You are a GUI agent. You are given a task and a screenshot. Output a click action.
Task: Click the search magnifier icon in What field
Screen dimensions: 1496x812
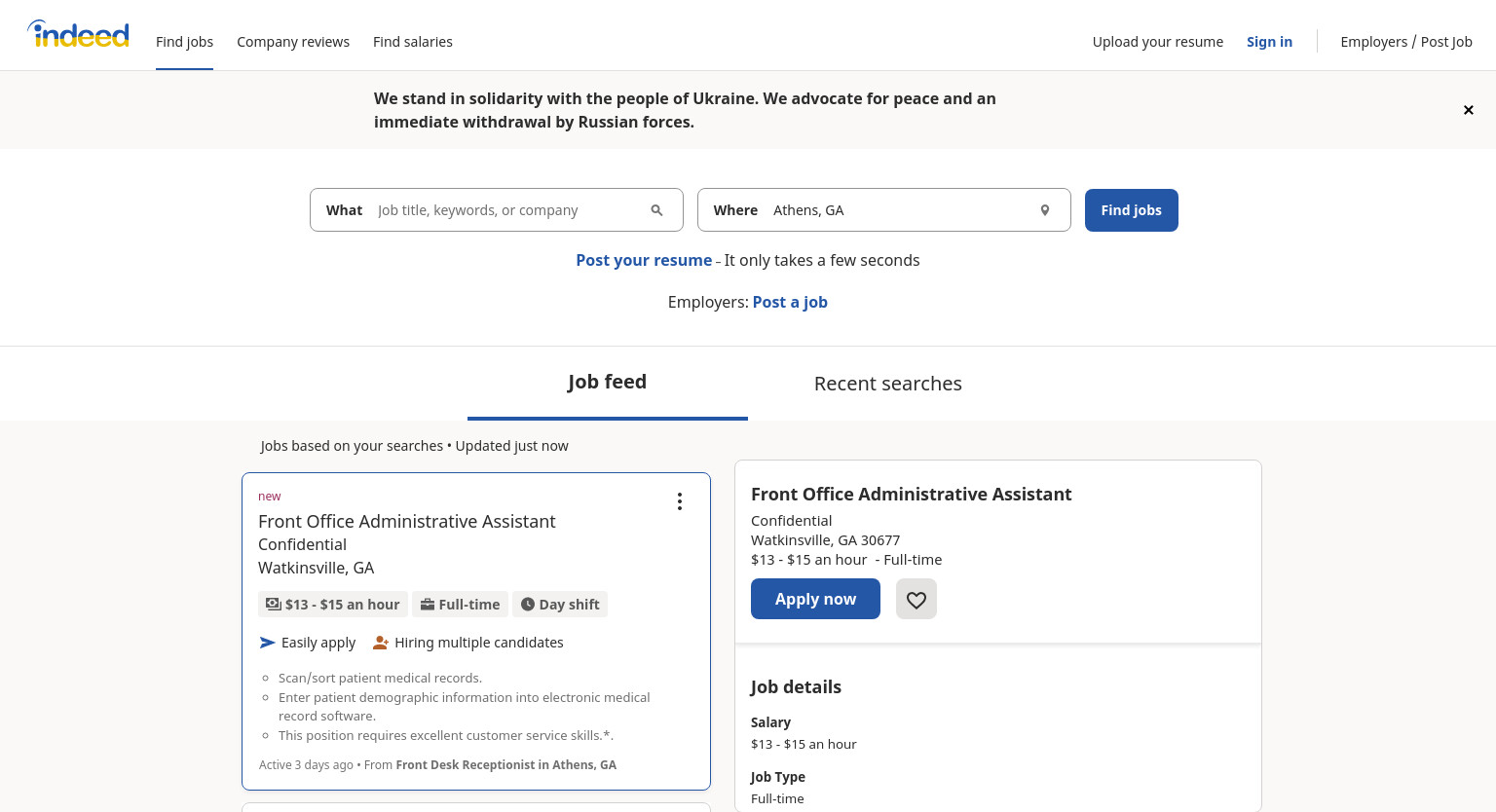[656, 210]
